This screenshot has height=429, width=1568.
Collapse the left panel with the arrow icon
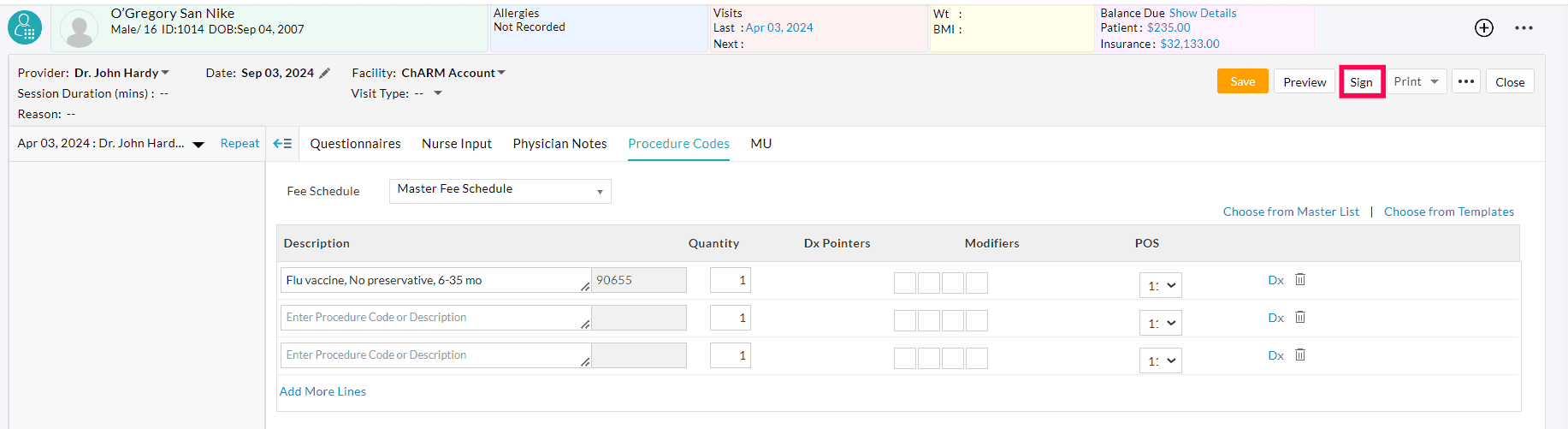[x=282, y=144]
